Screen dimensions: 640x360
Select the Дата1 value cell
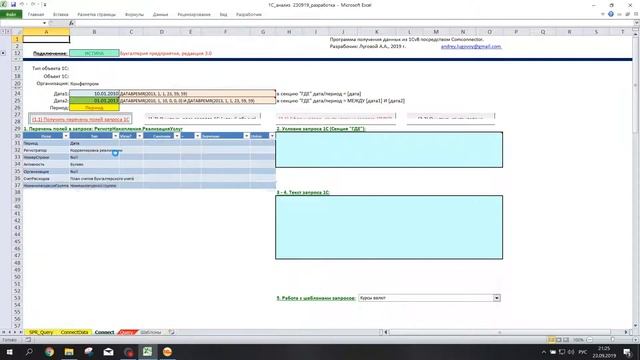[94, 93]
